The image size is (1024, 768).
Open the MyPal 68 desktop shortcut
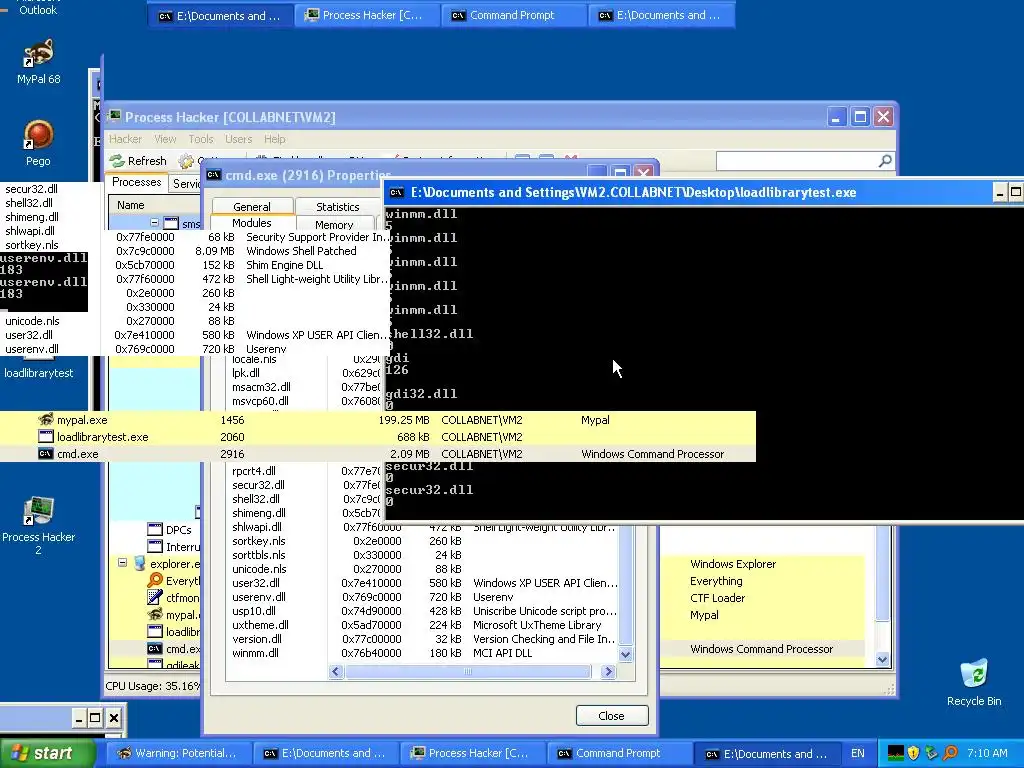[38, 63]
